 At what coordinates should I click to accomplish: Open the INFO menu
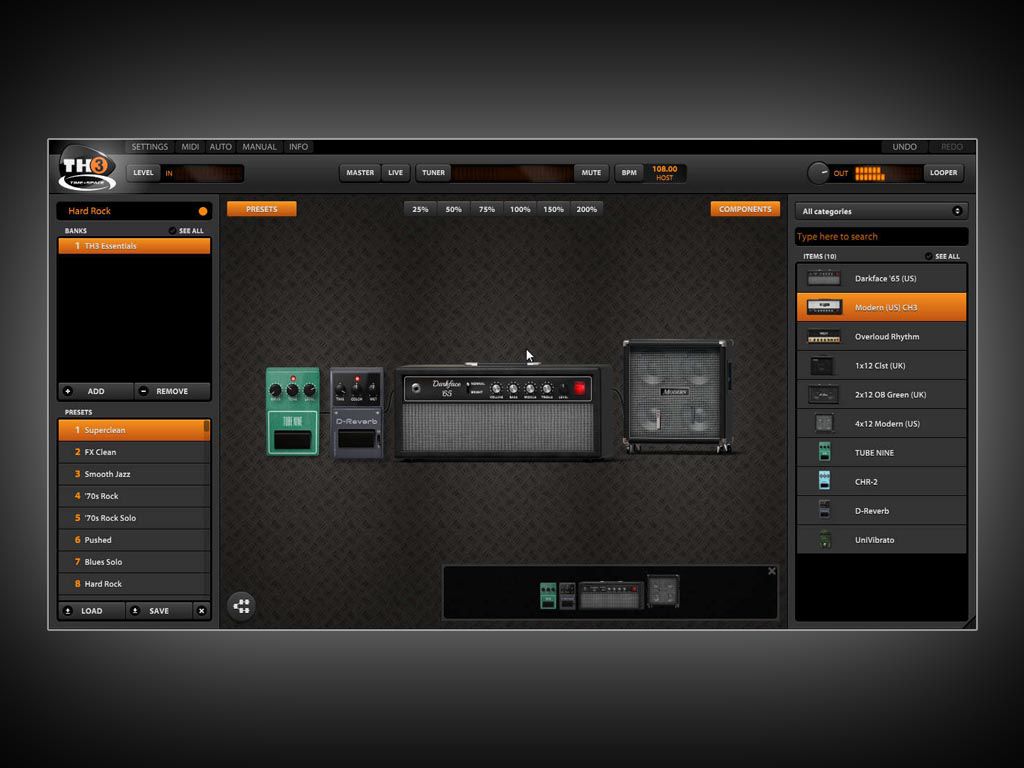click(298, 147)
